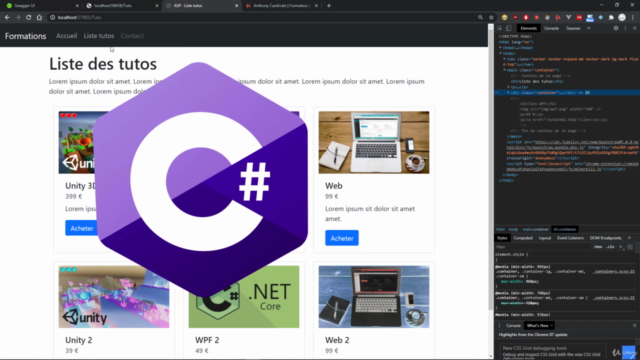640x360 pixels.
Task: Close the DevTools bottom drawer
Action: (634, 326)
